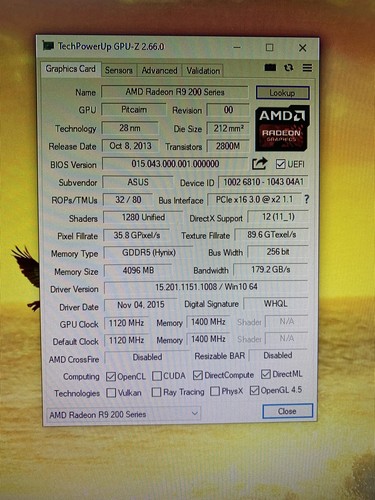Screen dimensions: 375x500
Task: Toggle the PhysX checkbox
Action: [x=215, y=391]
